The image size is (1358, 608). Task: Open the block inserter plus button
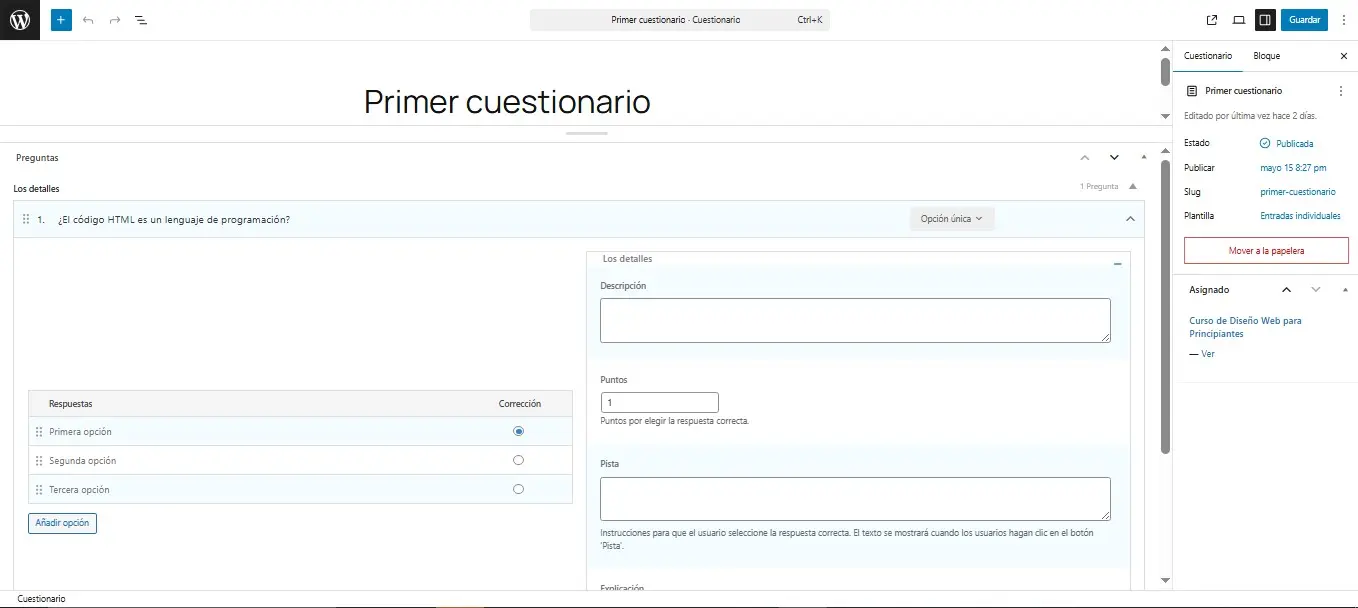pos(61,20)
